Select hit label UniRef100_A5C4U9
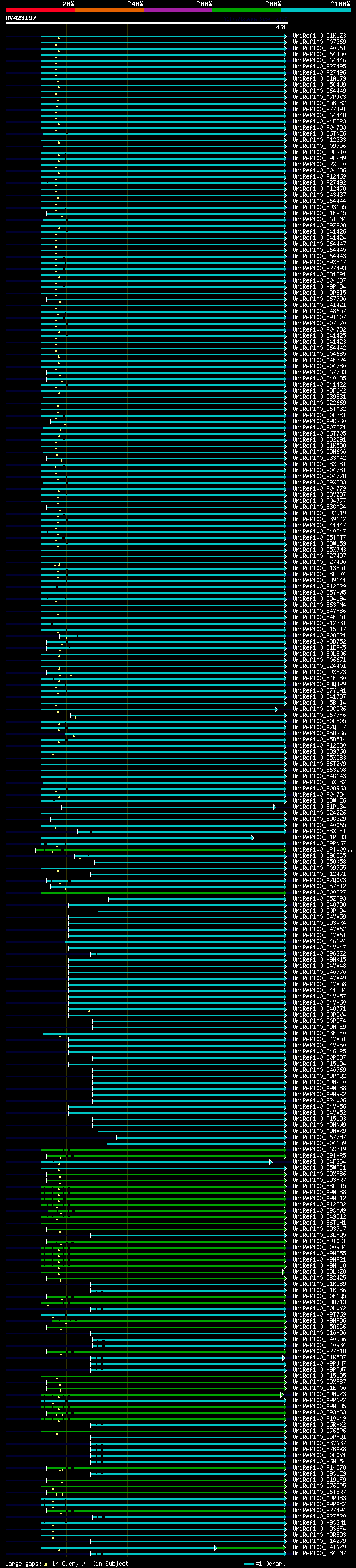The width and height of the screenshot is (356, 1568). [x=319, y=85]
